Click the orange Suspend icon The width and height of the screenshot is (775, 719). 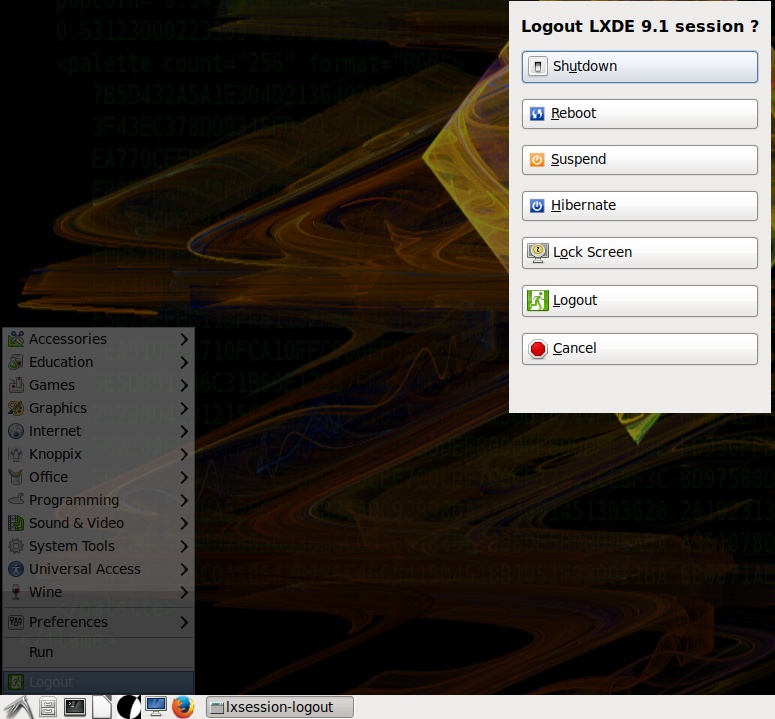[537, 160]
